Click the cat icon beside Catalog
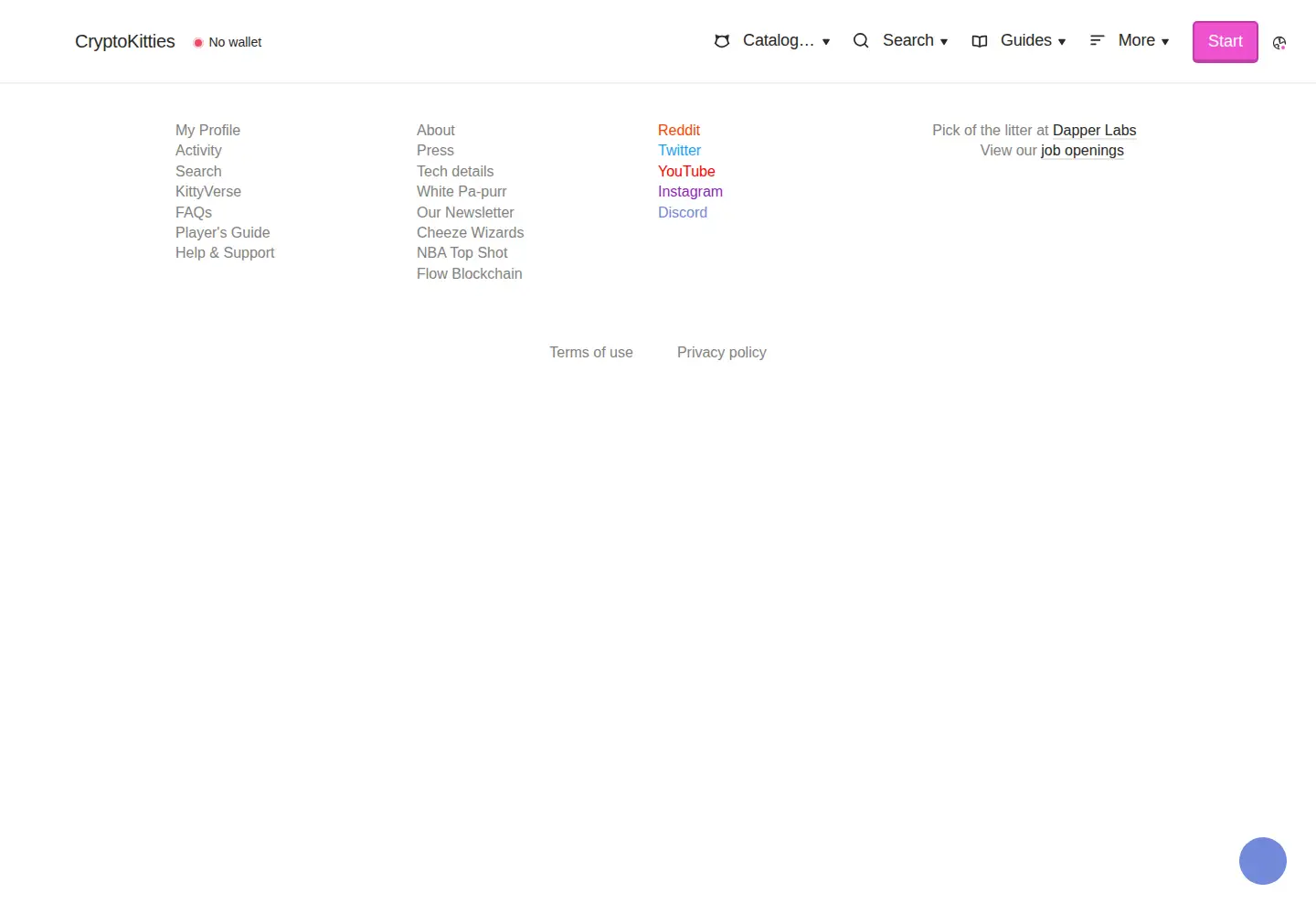The image size is (1316, 914). click(x=722, y=41)
